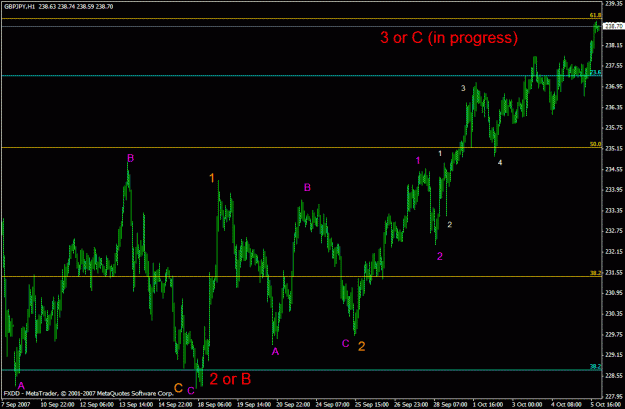Click the orange '1' wave label
The image size is (625, 409).
212,178
